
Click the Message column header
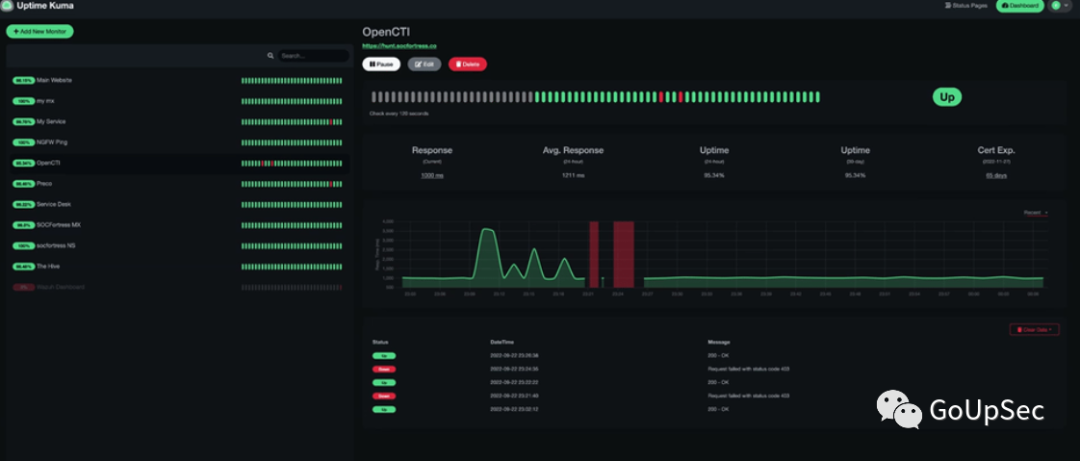[718, 342]
